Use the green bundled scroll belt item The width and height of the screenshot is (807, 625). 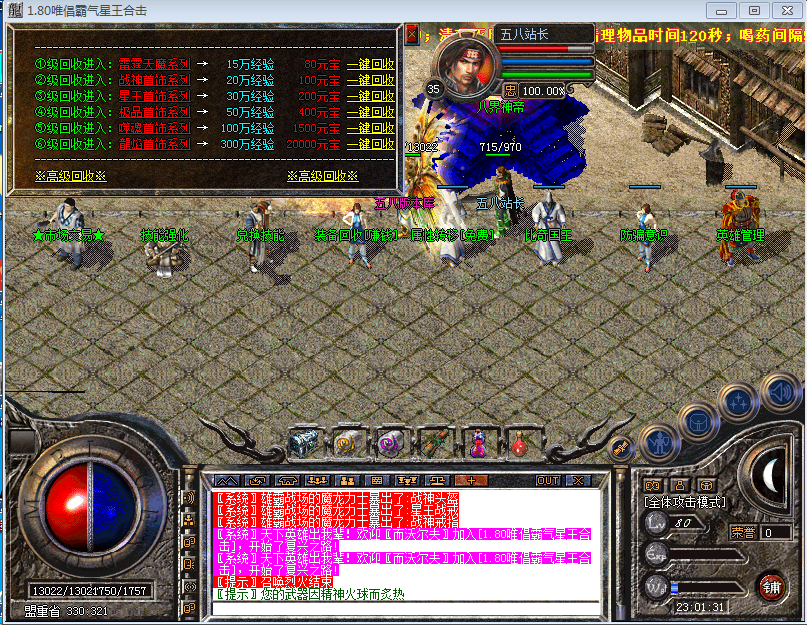pos(435,443)
